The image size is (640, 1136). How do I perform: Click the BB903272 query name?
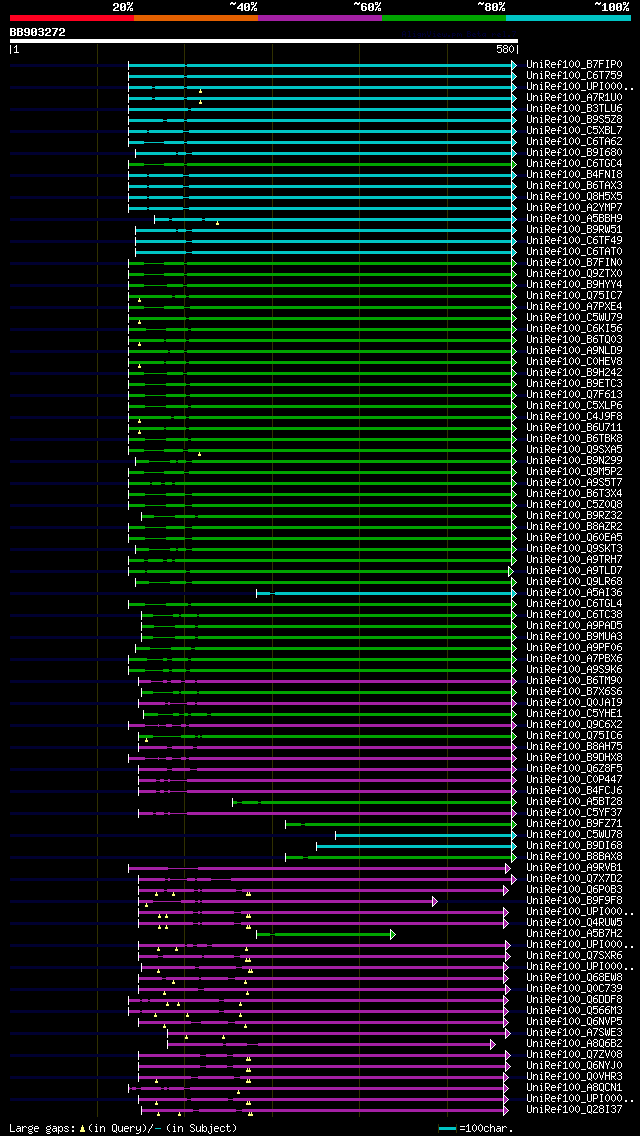(x=38, y=32)
